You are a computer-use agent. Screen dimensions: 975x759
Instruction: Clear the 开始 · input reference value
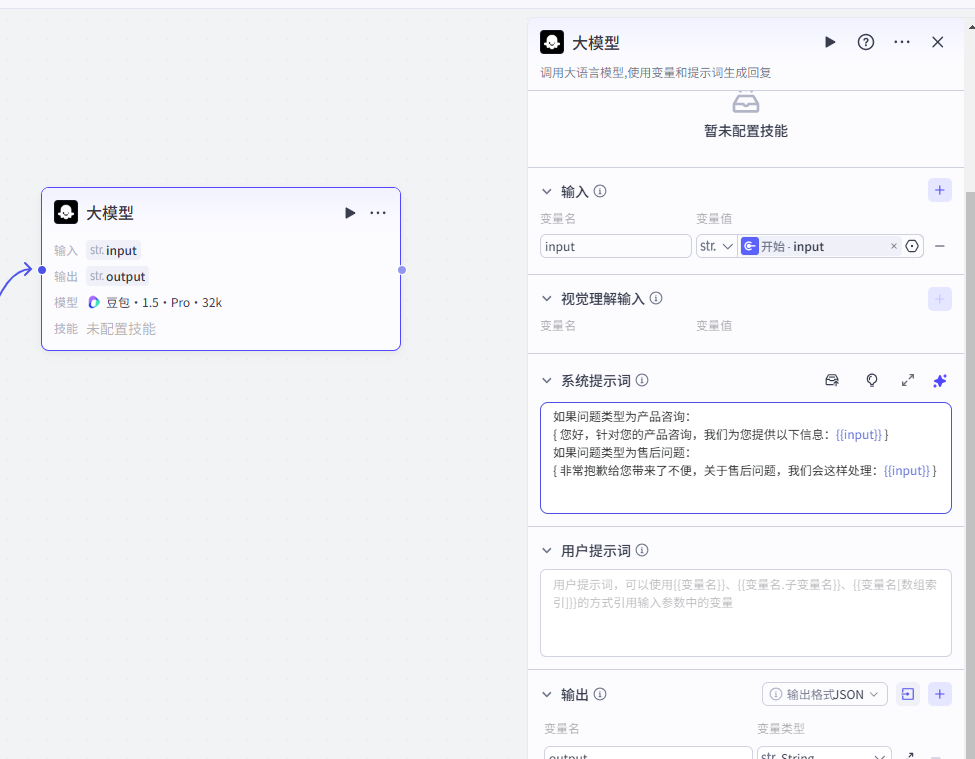coord(894,246)
